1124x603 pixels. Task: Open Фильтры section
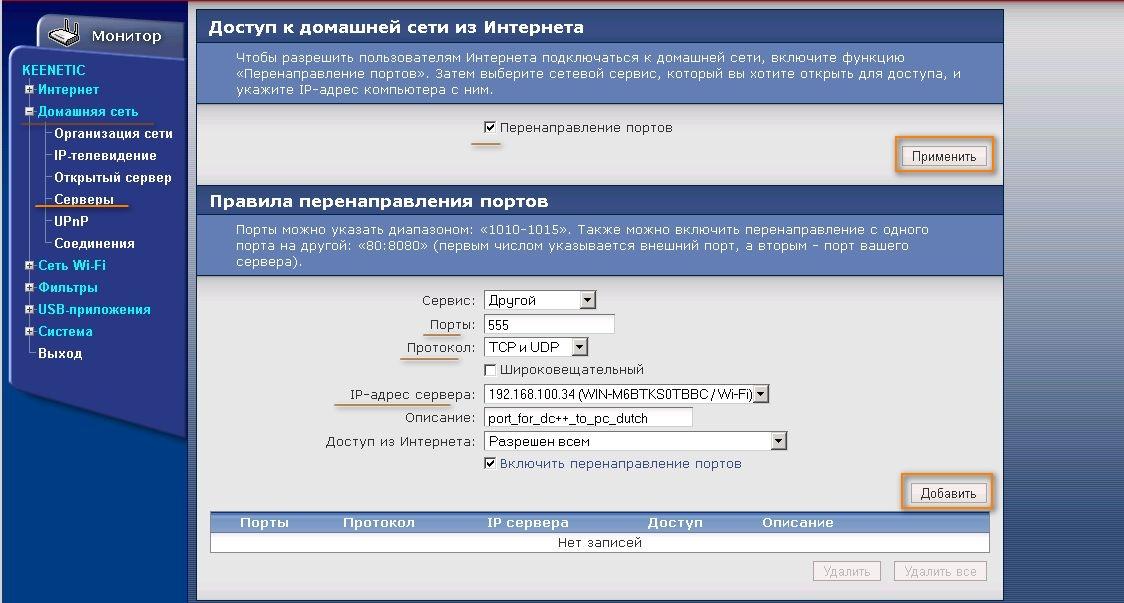tap(67, 288)
